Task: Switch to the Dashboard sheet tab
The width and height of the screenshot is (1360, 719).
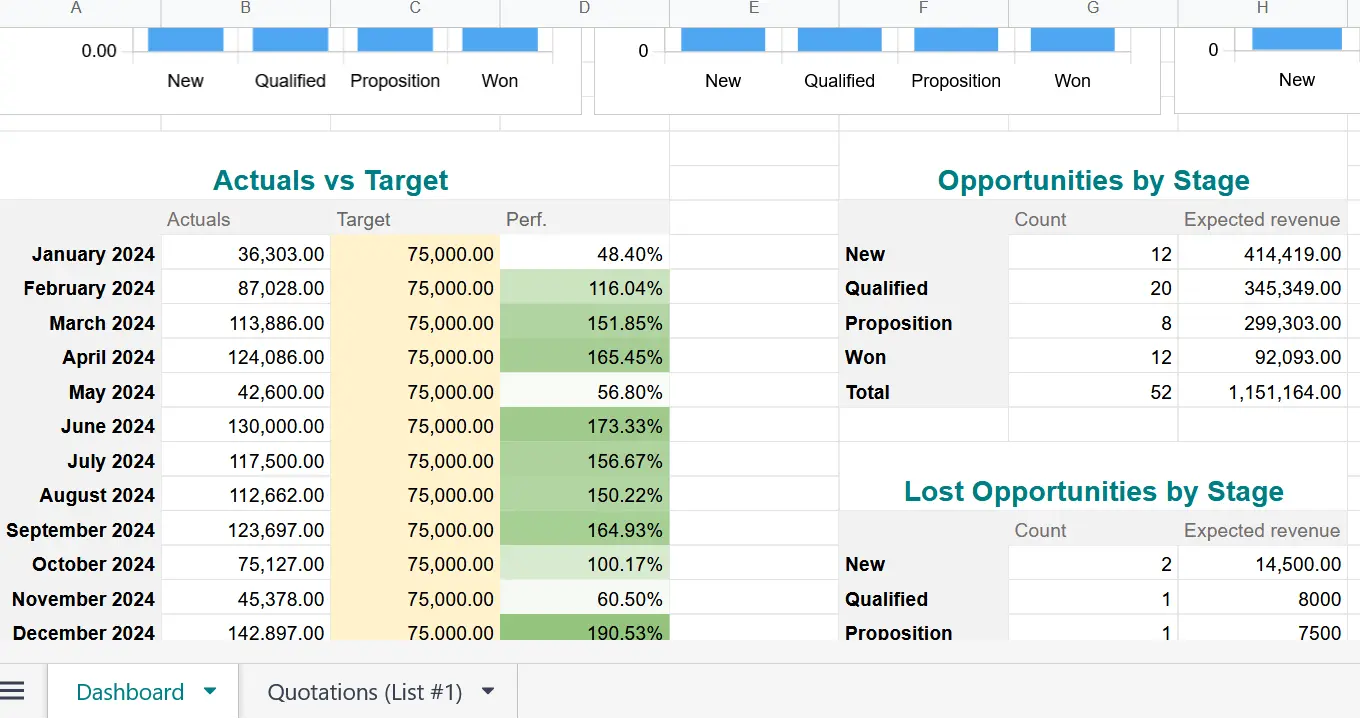Action: [x=130, y=692]
